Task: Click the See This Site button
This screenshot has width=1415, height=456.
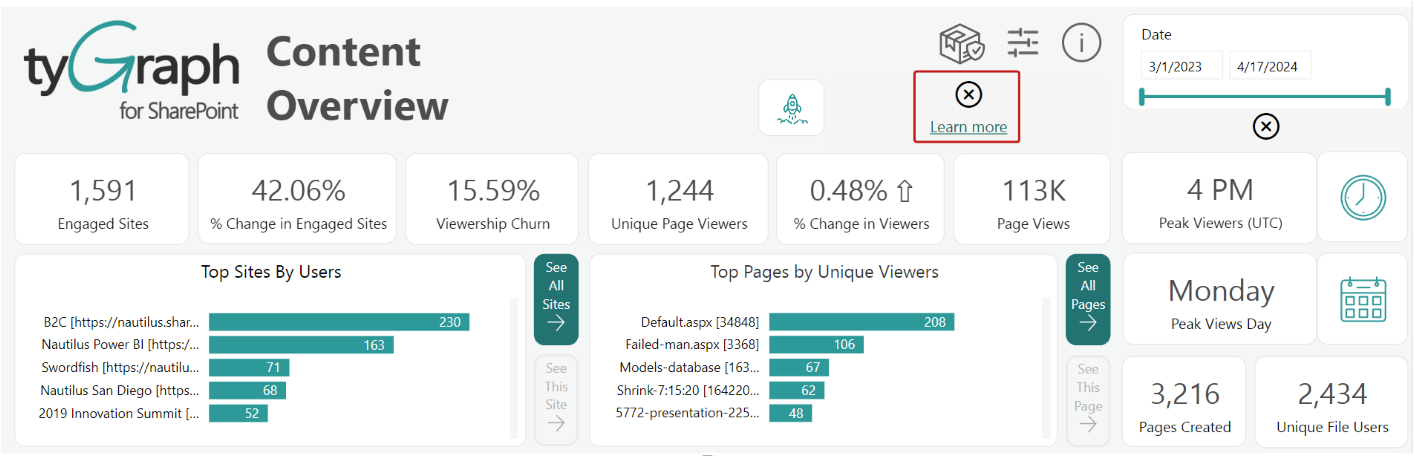Action: pos(556,399)
